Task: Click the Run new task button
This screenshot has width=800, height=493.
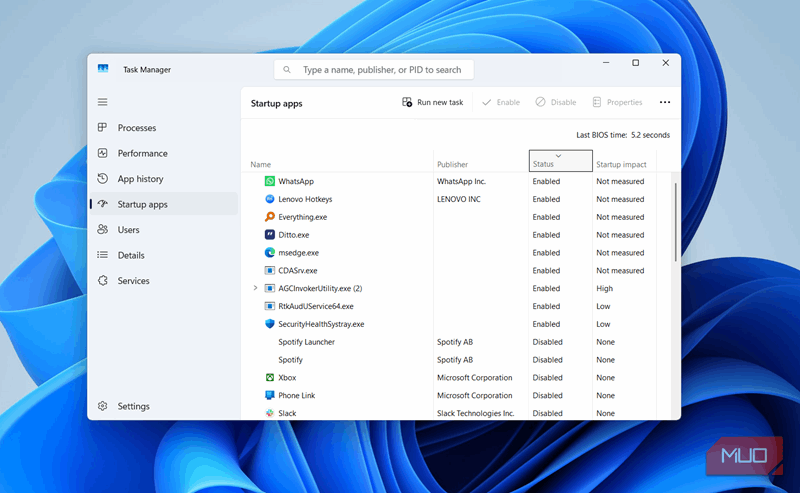Action: [433, 102]
